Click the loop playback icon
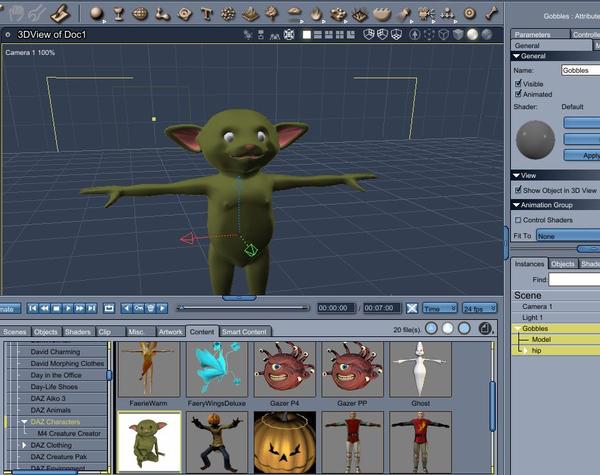 (109, 308)
